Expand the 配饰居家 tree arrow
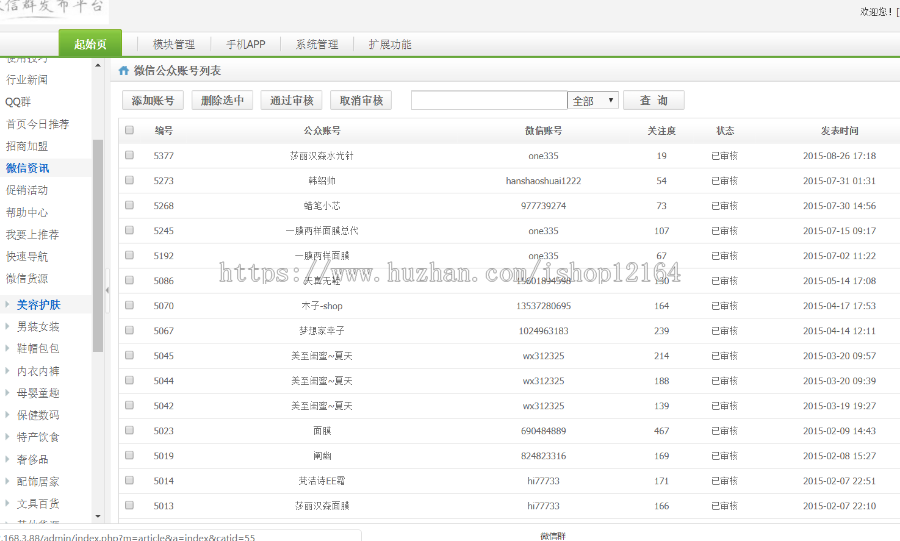The height and width of the screenshot is (541, 900). tap(7, 481)
